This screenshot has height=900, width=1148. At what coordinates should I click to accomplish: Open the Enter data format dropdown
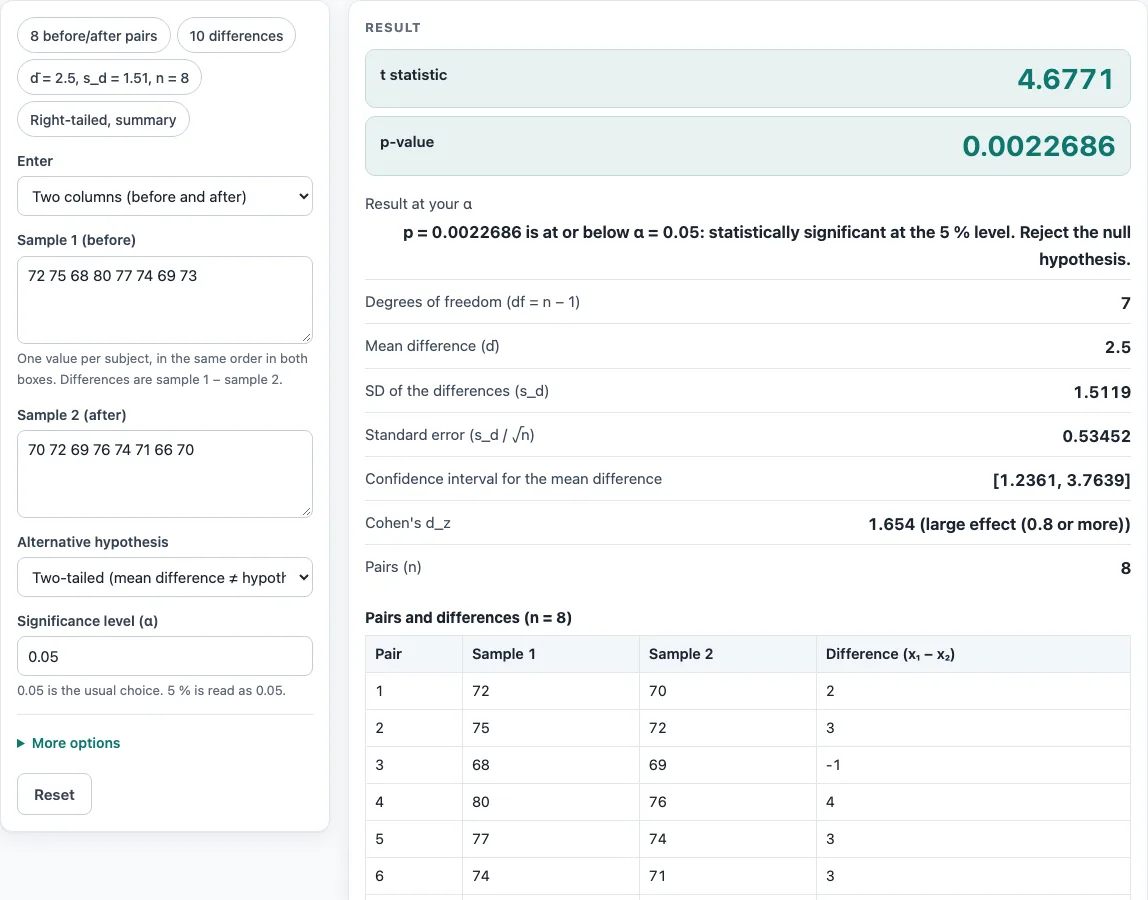(165, 196)
